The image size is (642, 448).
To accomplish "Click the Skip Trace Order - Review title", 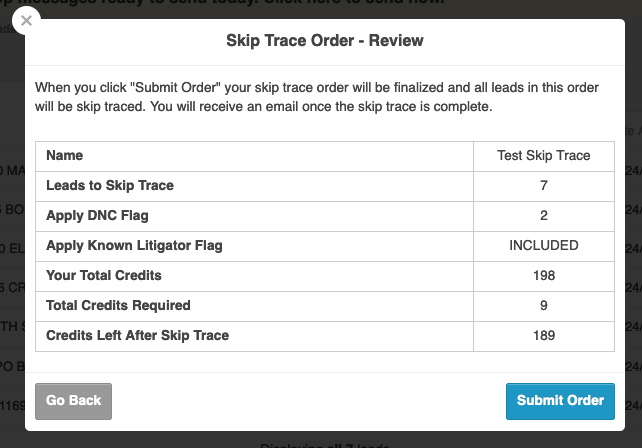I will [325, 41].
